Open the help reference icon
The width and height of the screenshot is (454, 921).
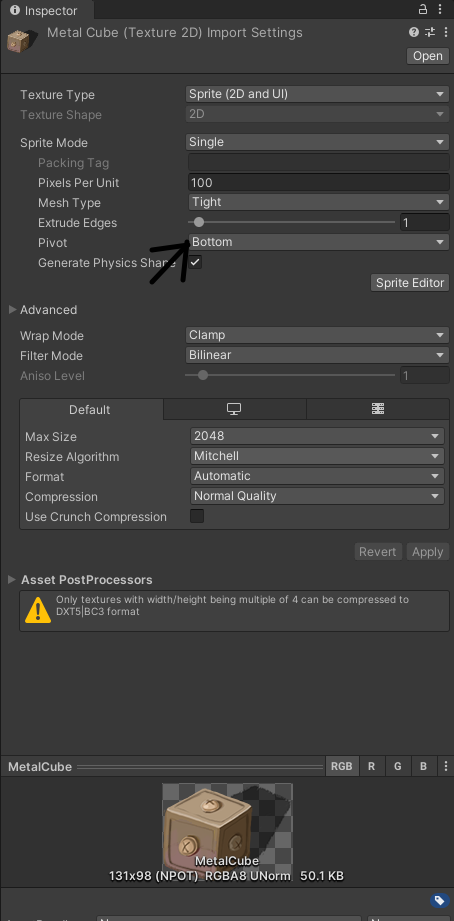(x=413, y=32)
